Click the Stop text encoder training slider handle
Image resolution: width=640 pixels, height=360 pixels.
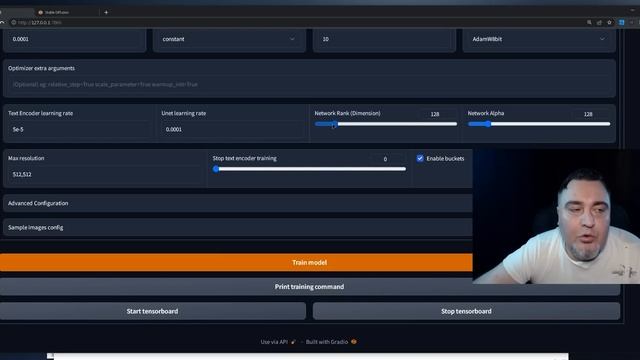216,169
